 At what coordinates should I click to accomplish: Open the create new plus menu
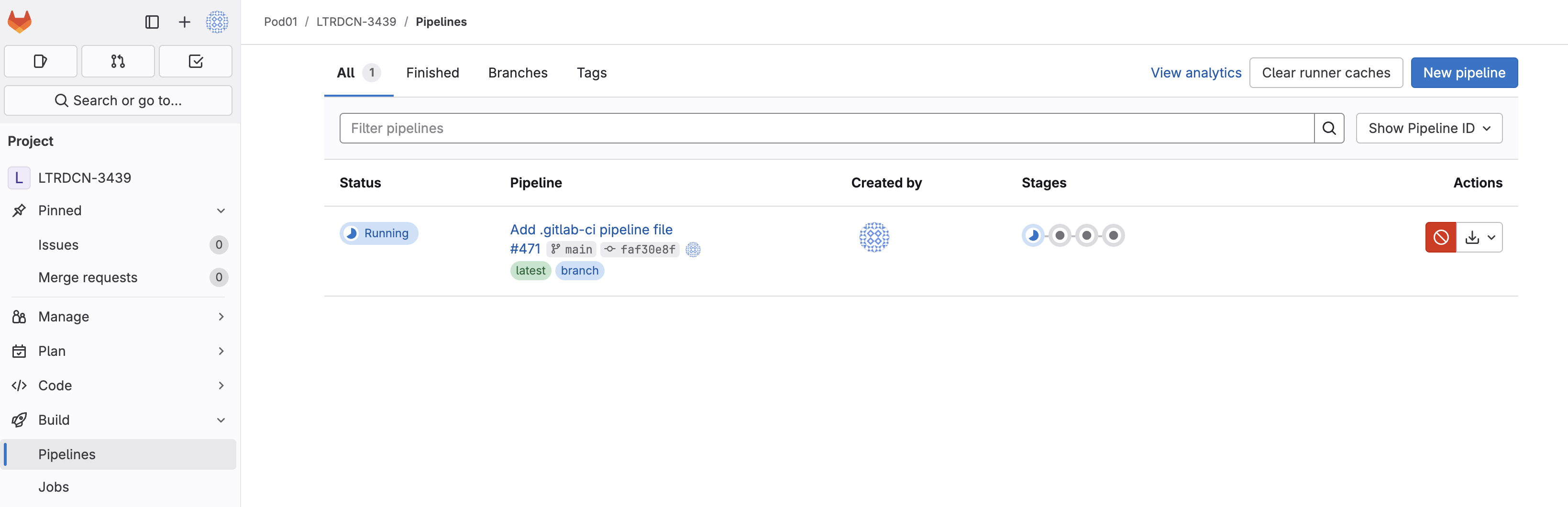click(x=184, y=22)
